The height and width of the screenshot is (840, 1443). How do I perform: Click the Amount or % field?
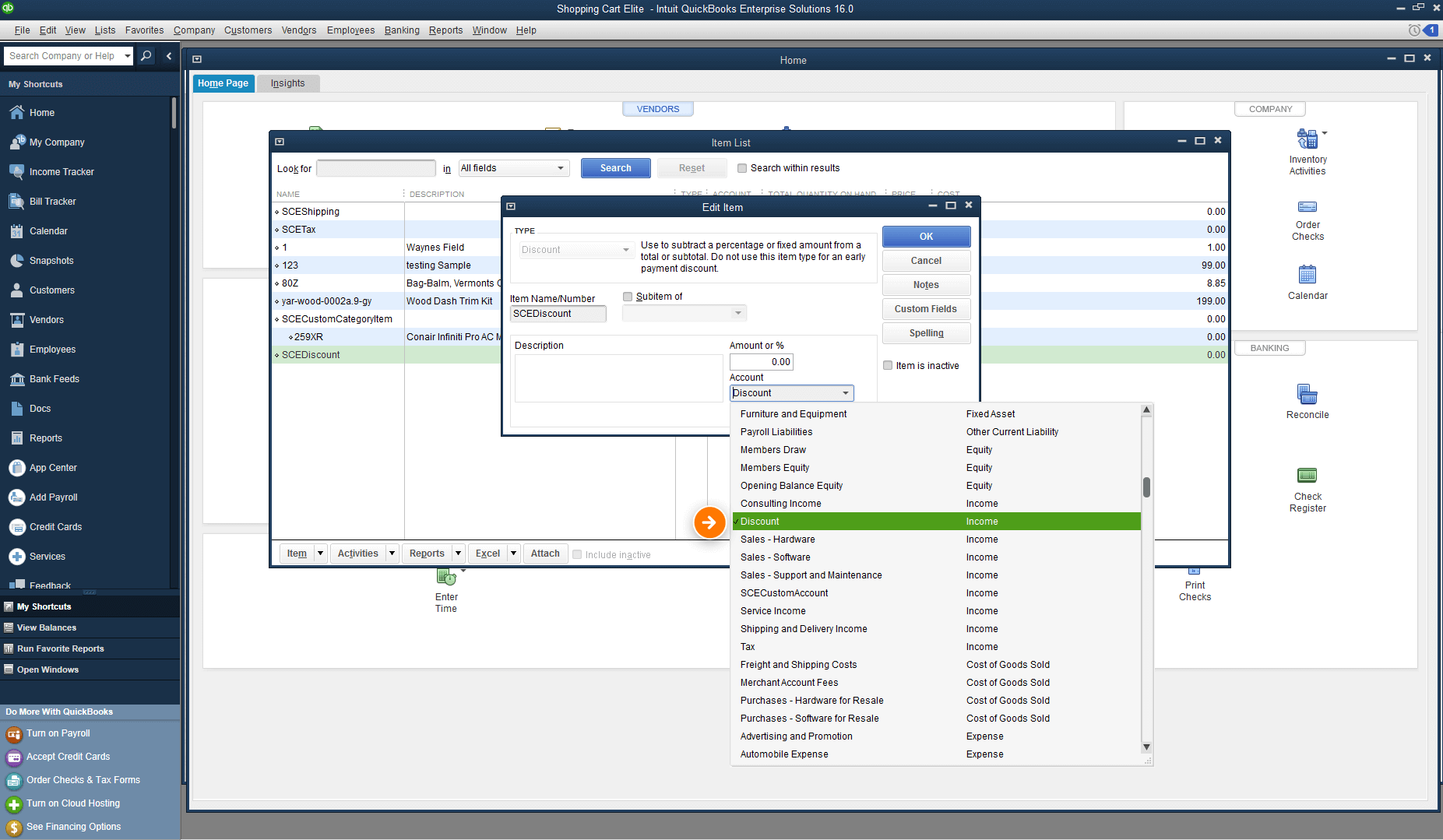761,362
